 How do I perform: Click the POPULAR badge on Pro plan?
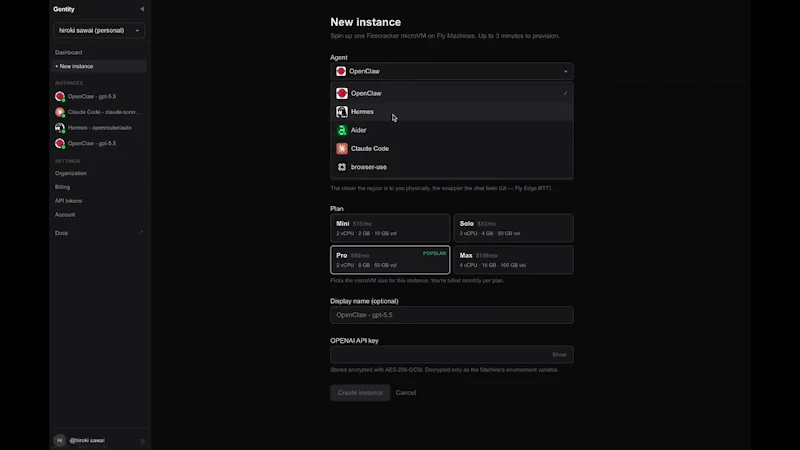(x=434, y=253)
